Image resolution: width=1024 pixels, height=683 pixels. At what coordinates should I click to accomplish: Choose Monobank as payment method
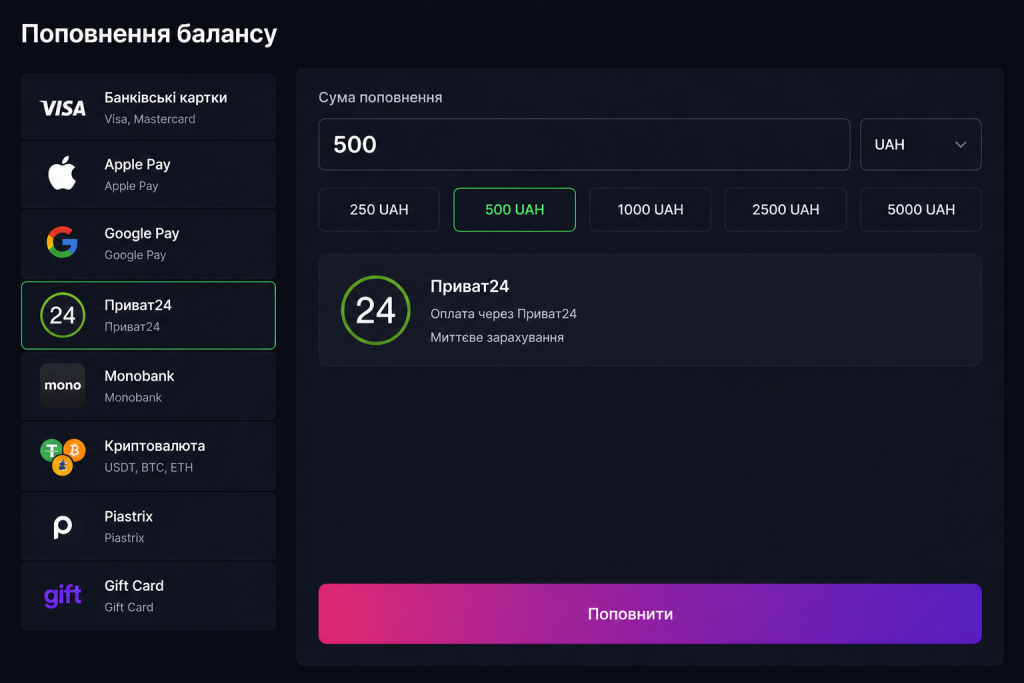(x=148, y=386)
